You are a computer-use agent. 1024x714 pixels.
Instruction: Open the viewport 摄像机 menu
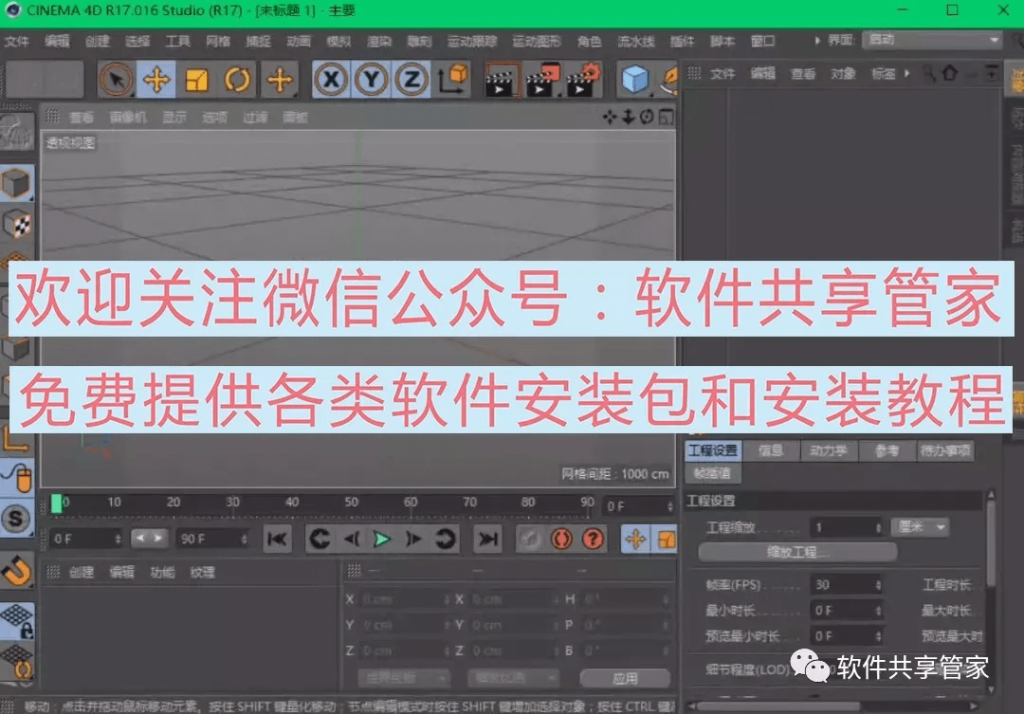coord(128,117)
